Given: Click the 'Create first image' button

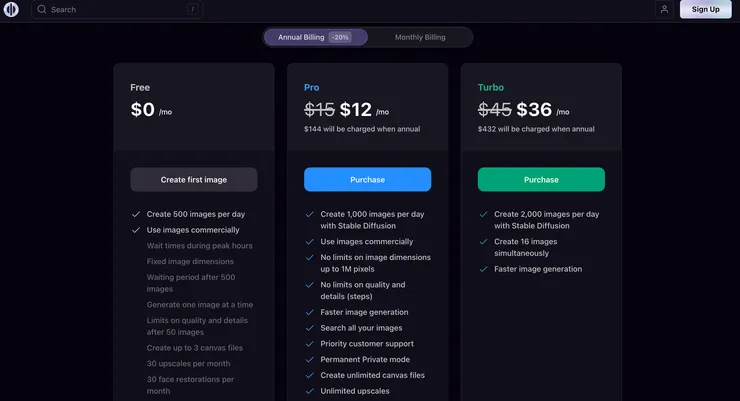Looking at the screenshot, I should click(194, 180).
